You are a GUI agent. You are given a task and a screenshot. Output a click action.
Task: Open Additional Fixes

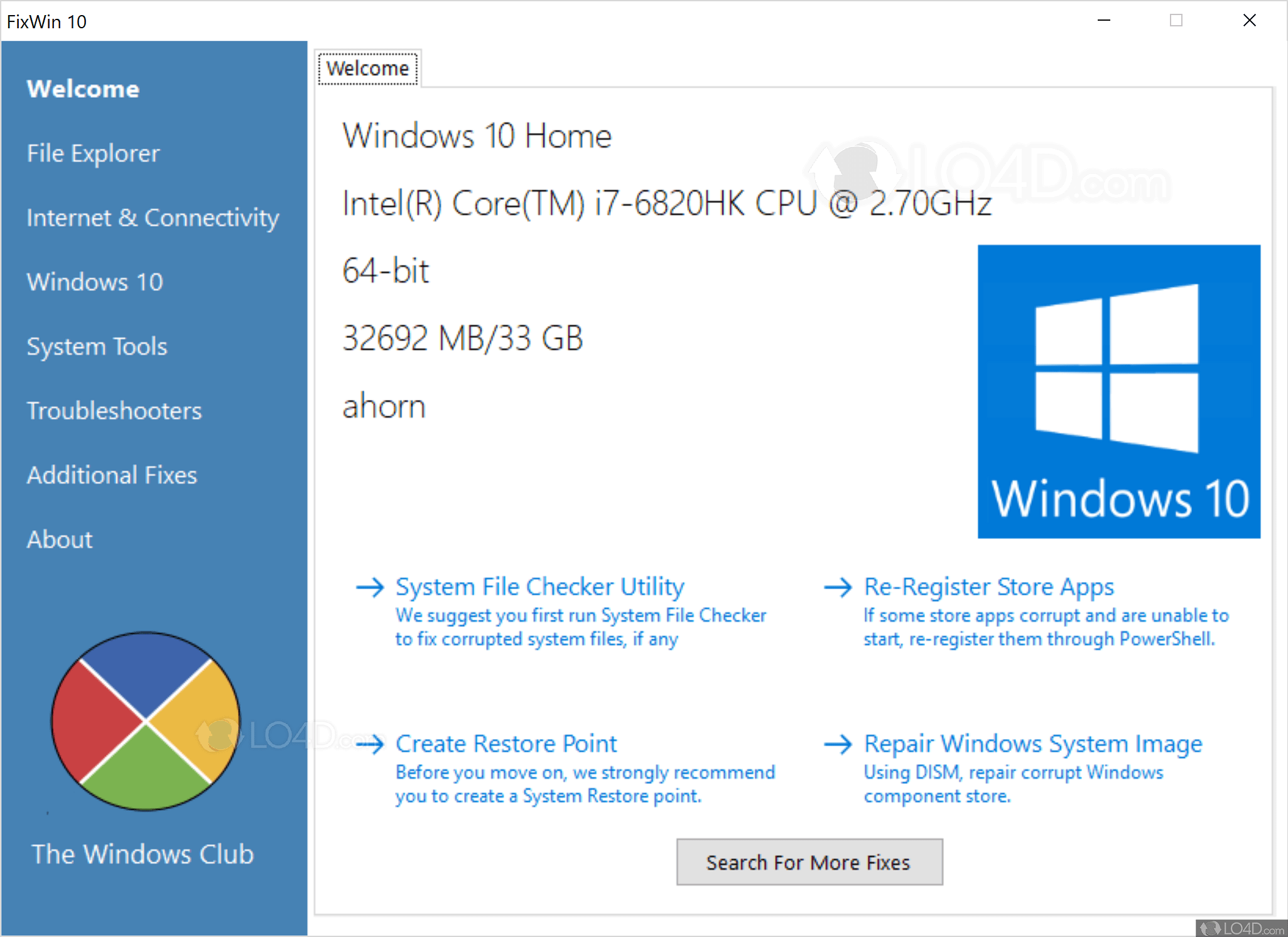pos(111,475)
